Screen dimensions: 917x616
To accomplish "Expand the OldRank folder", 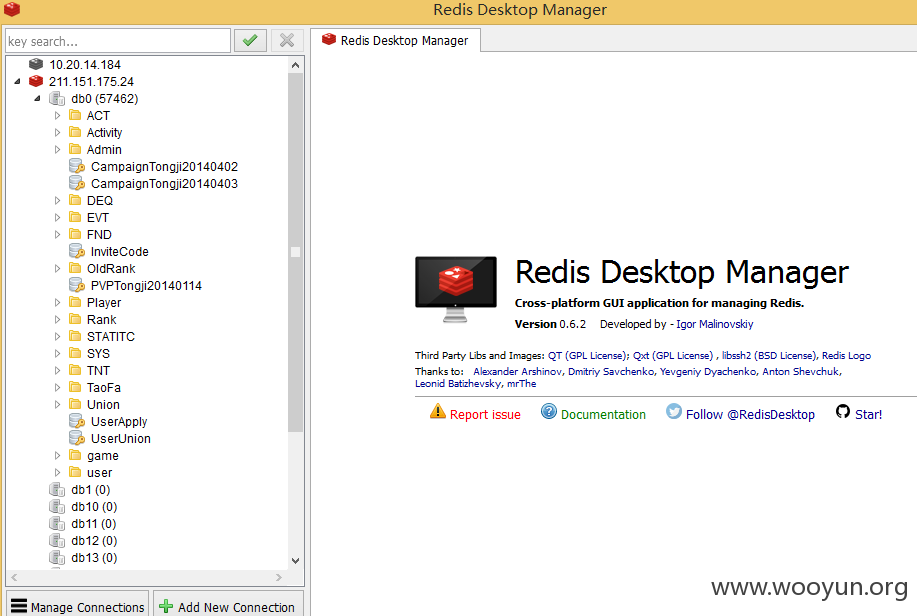I will [x=57, y=268].
